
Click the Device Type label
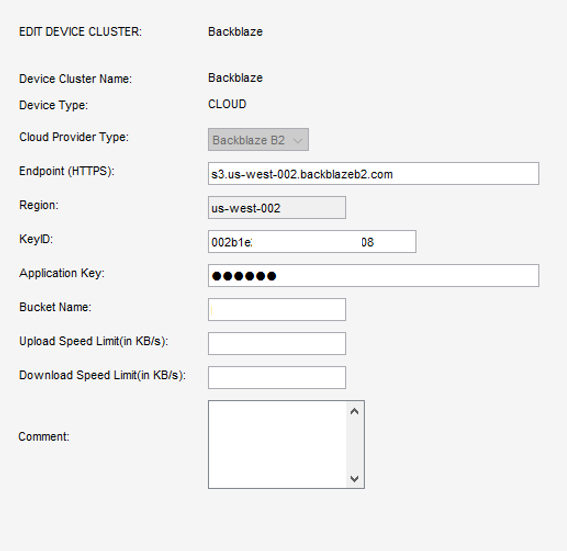point(54,105)
